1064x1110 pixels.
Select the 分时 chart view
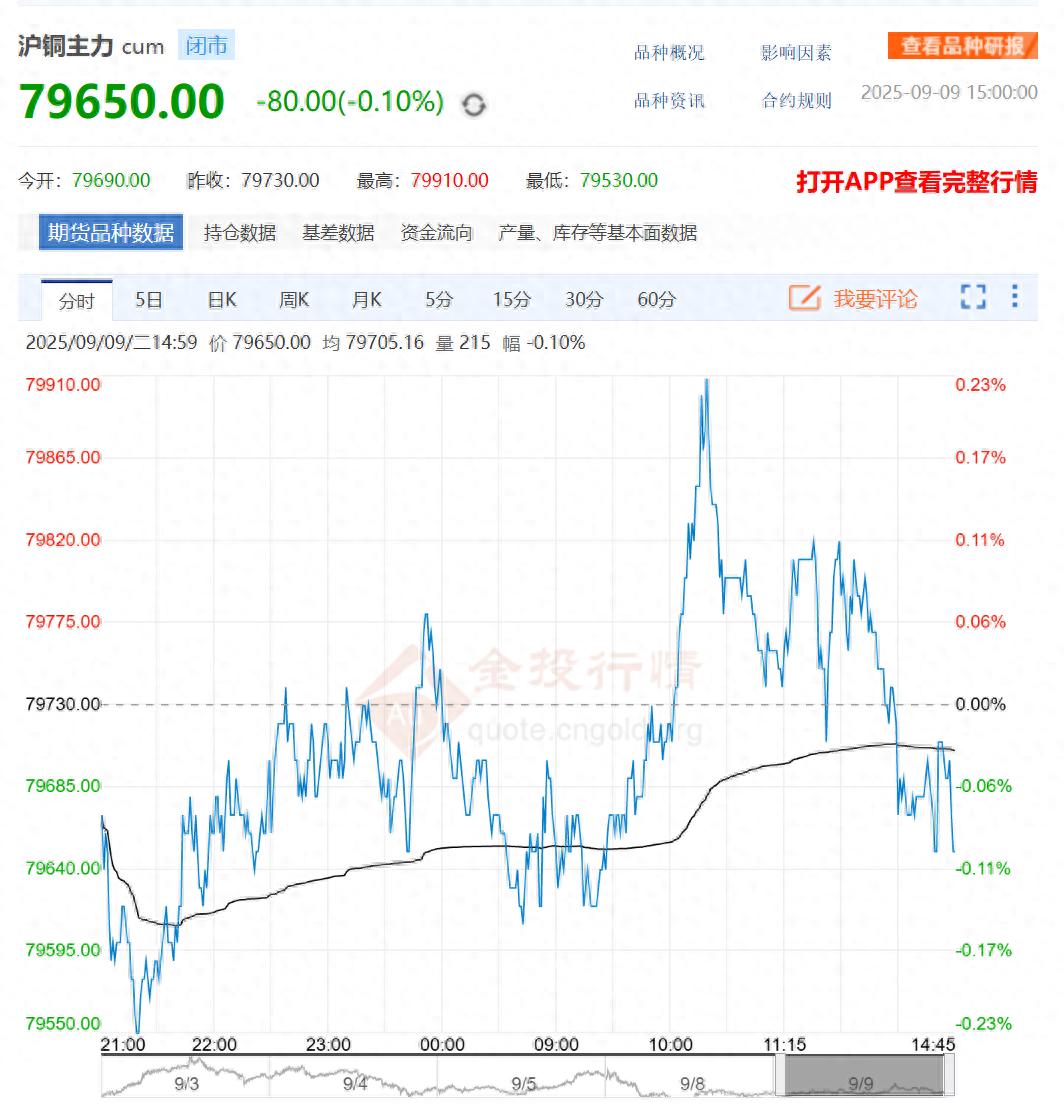click(75, 298)
